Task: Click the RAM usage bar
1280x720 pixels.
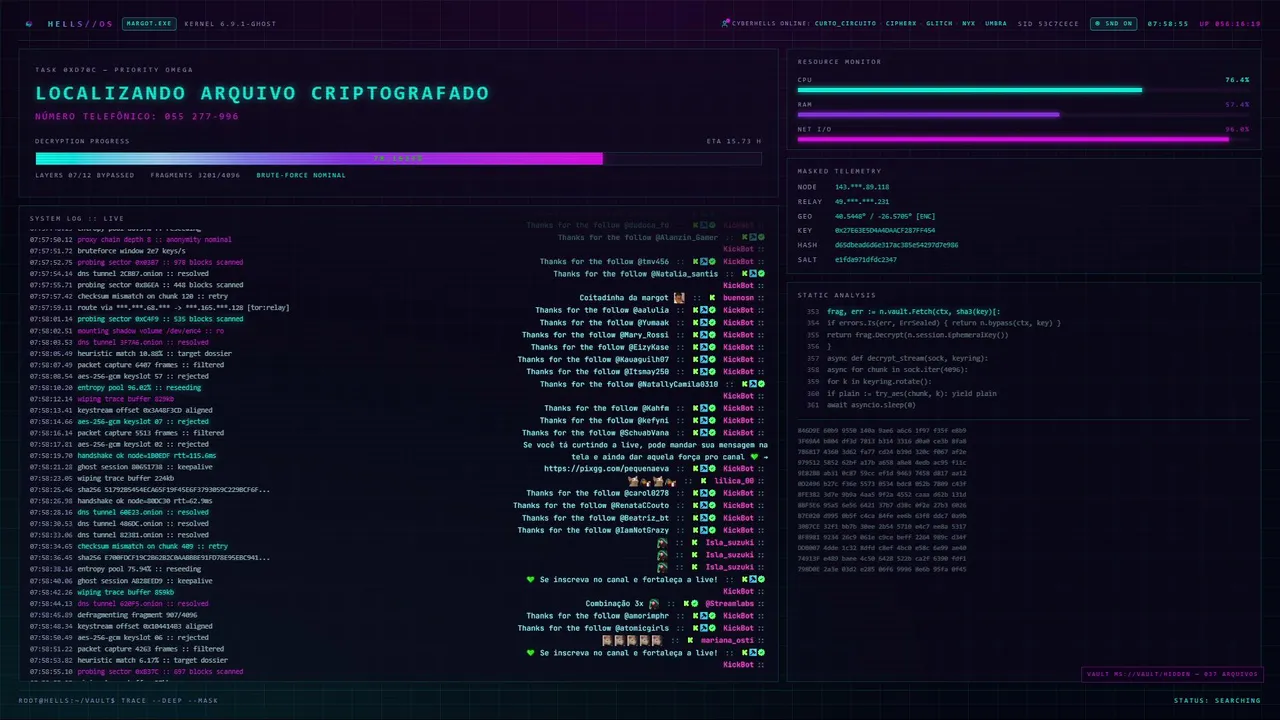Action: [1023, 115]
